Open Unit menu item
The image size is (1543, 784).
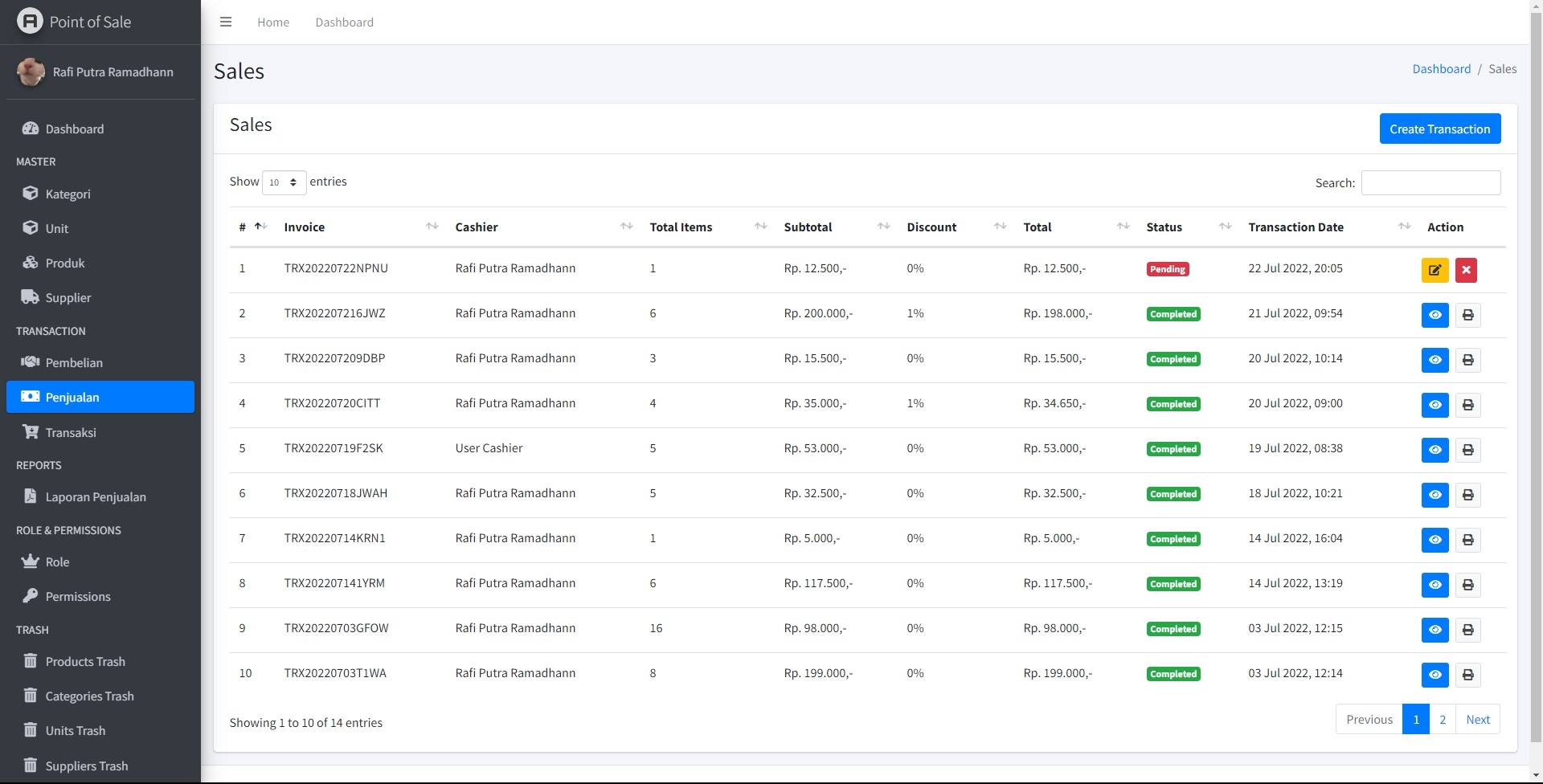[x=100, y=228]
